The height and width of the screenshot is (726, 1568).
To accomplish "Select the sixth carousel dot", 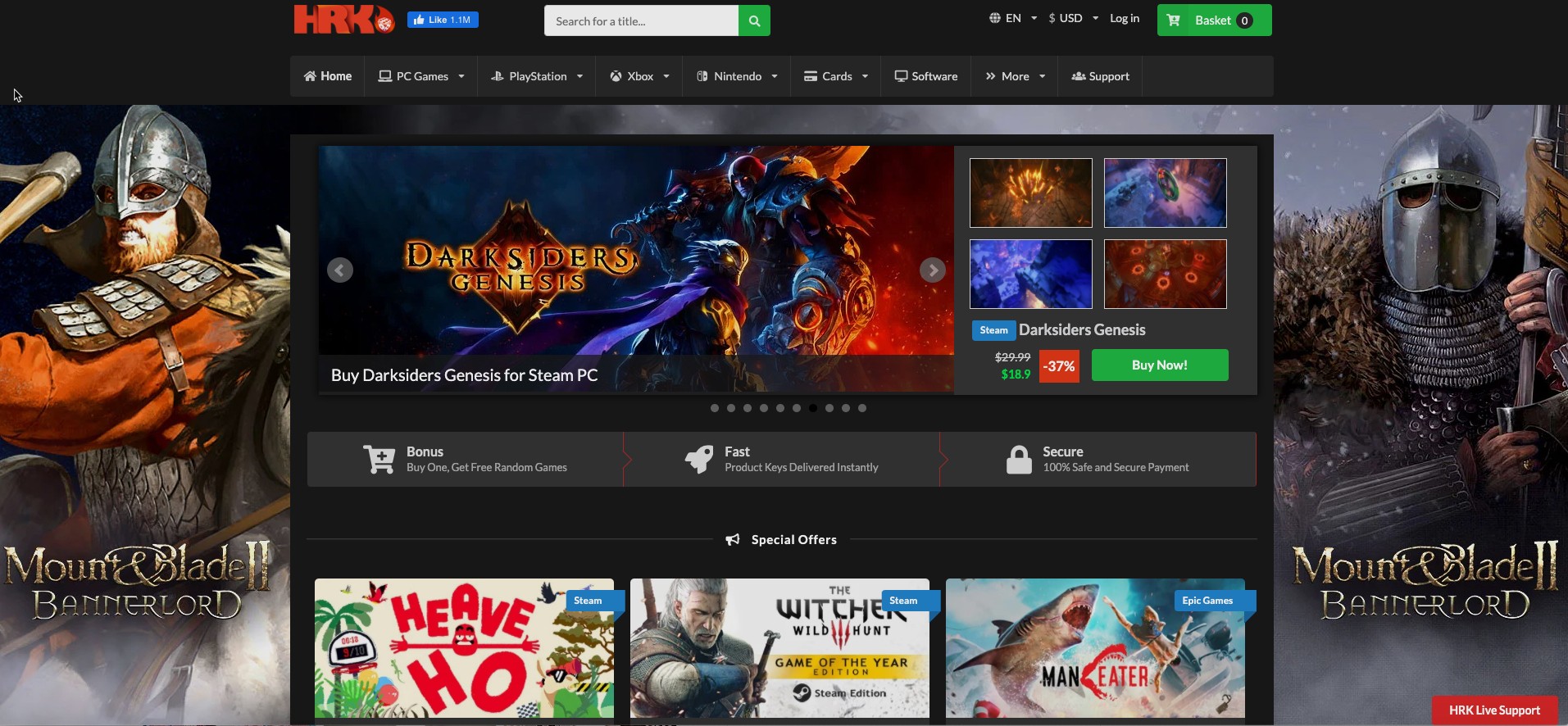I will tap(797, 408).
